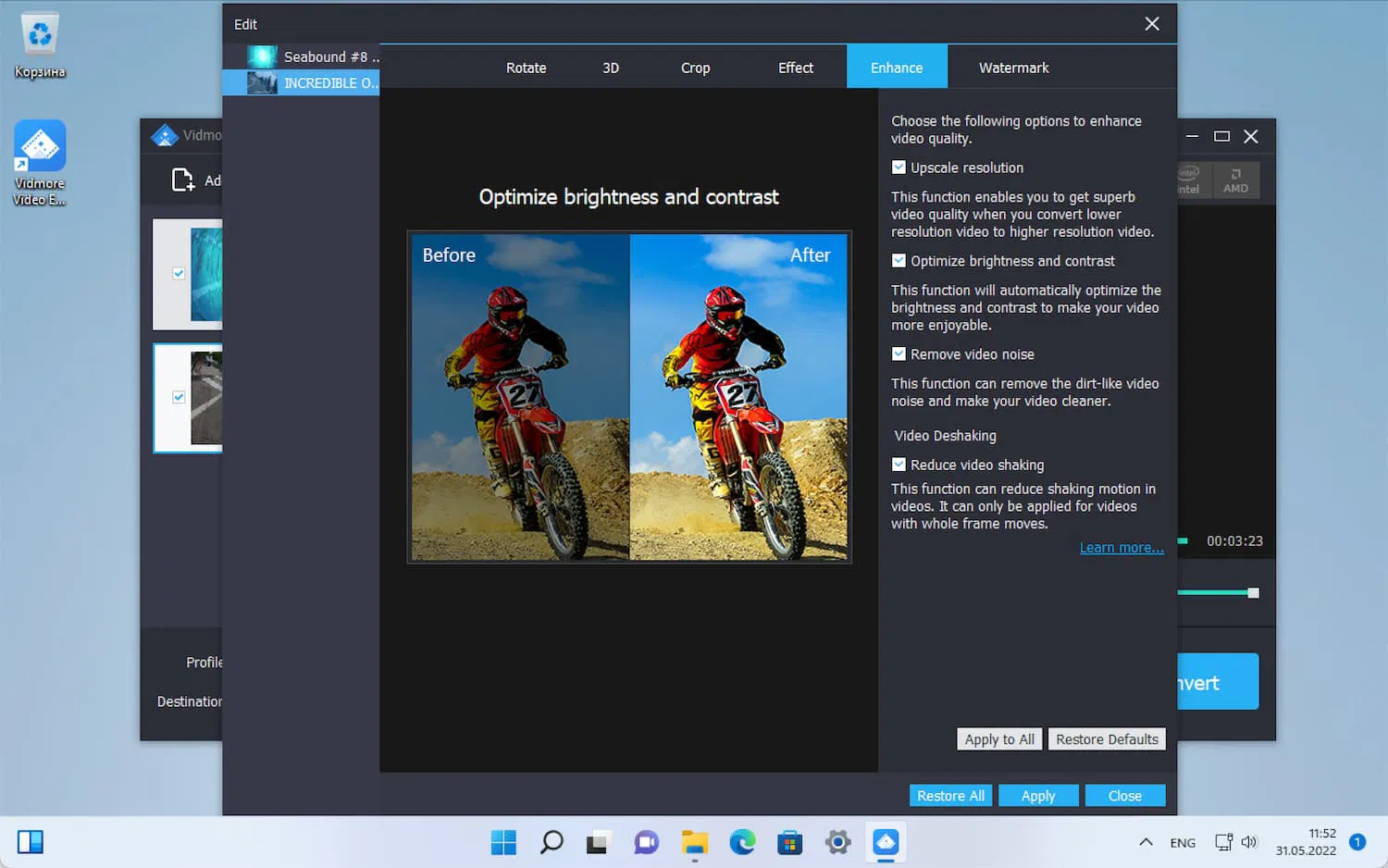Click the Seabound video thumbnail icon
This screenshot has height=868, width=1388.
click(x=262, y=56)
